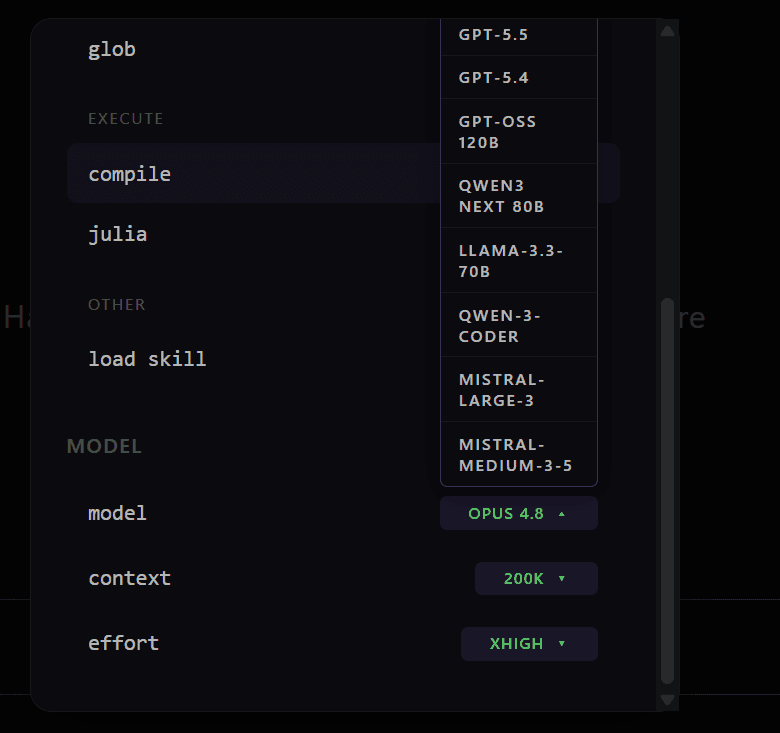
Task: Select GPT-5.5 from the model list
Action: (x=519, y=36)
